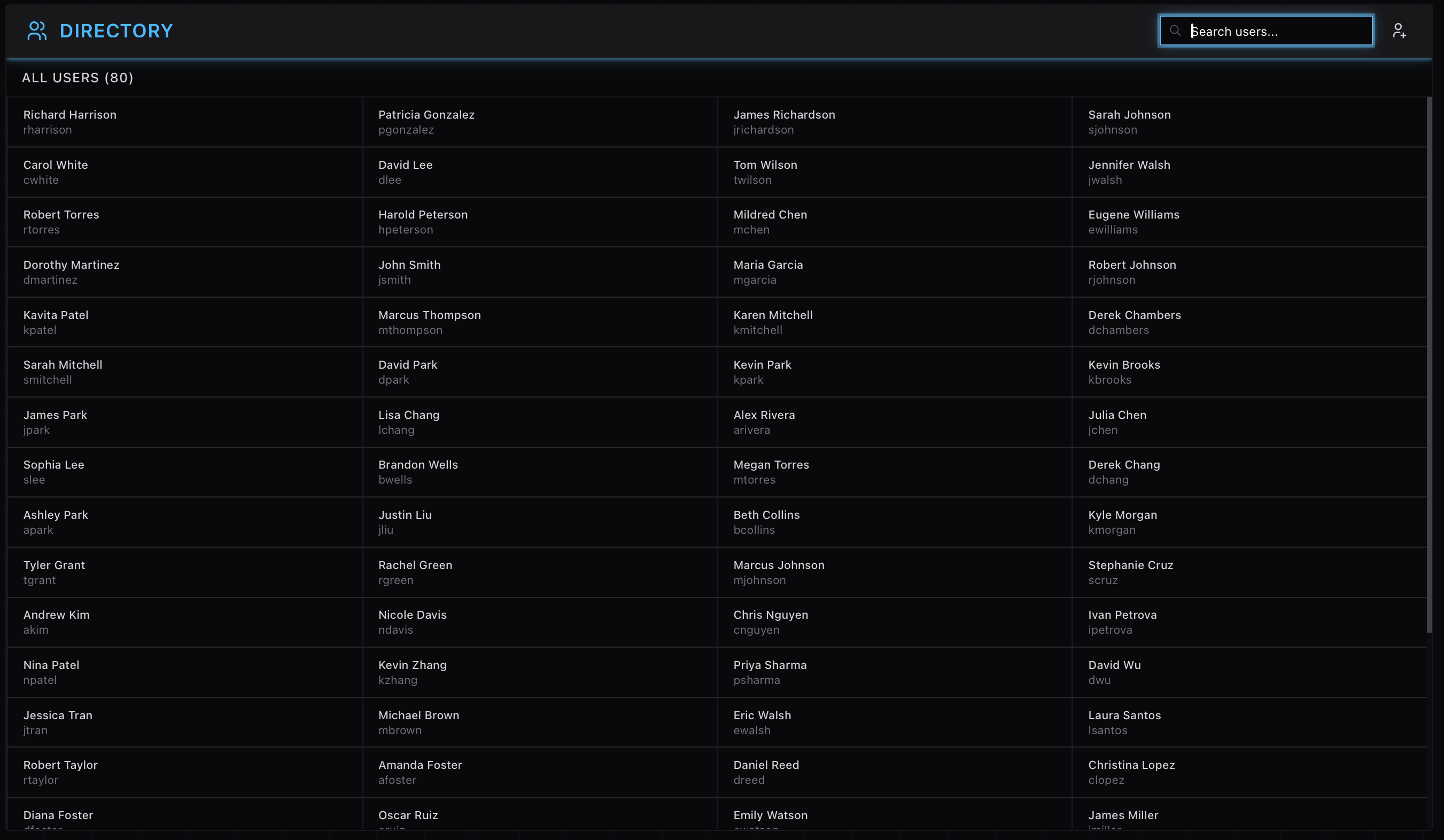Open Chris Nguyen's user card
Screen dimensions: 1444x840
pyautogui.click(x=895, y=623)
